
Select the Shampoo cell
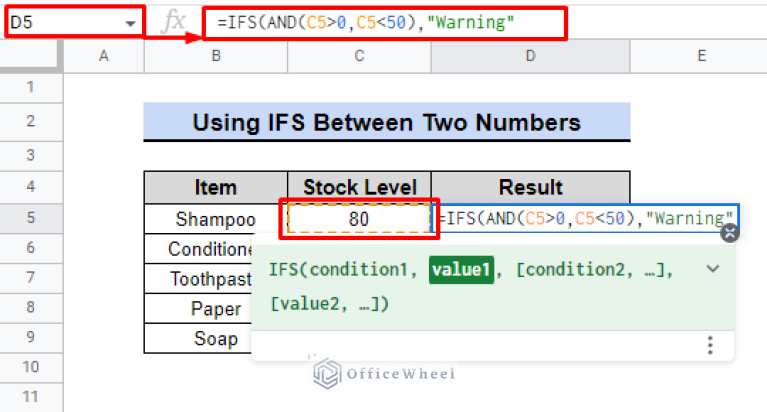215,219
